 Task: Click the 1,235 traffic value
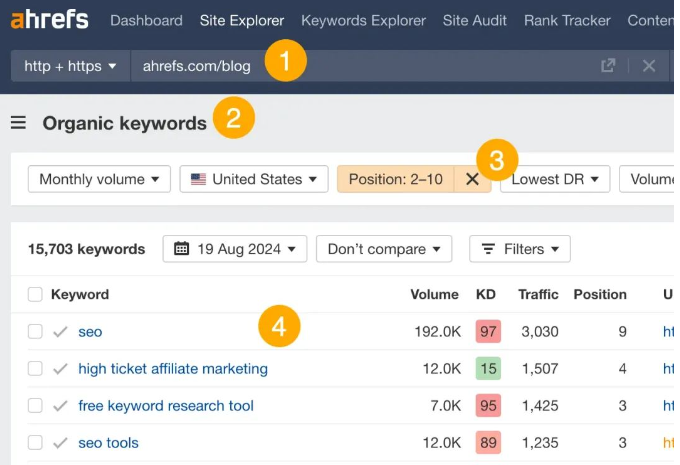pyautogui.click(x=540, y=443)
